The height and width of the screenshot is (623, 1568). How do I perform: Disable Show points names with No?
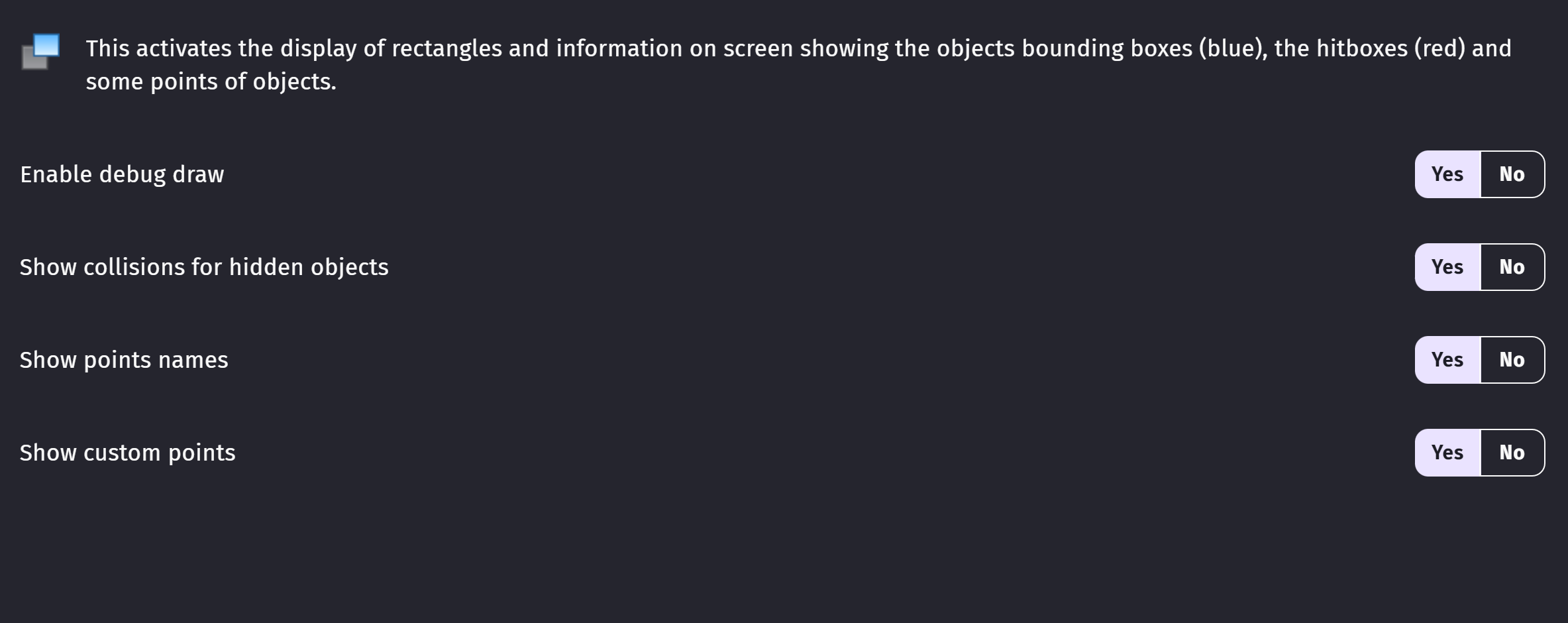coord(1512,360)
